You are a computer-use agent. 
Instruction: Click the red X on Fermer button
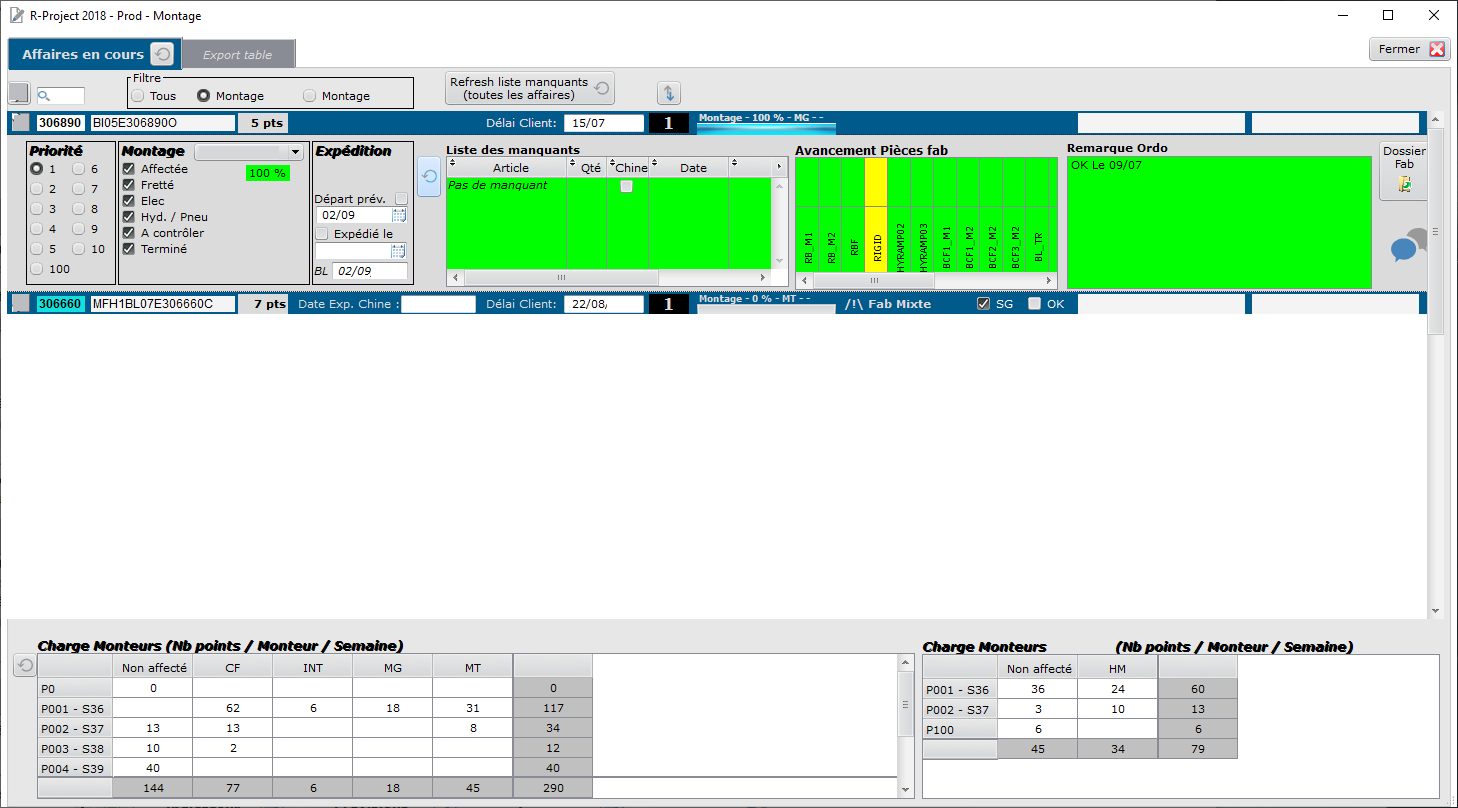[x=1437, y=49]
